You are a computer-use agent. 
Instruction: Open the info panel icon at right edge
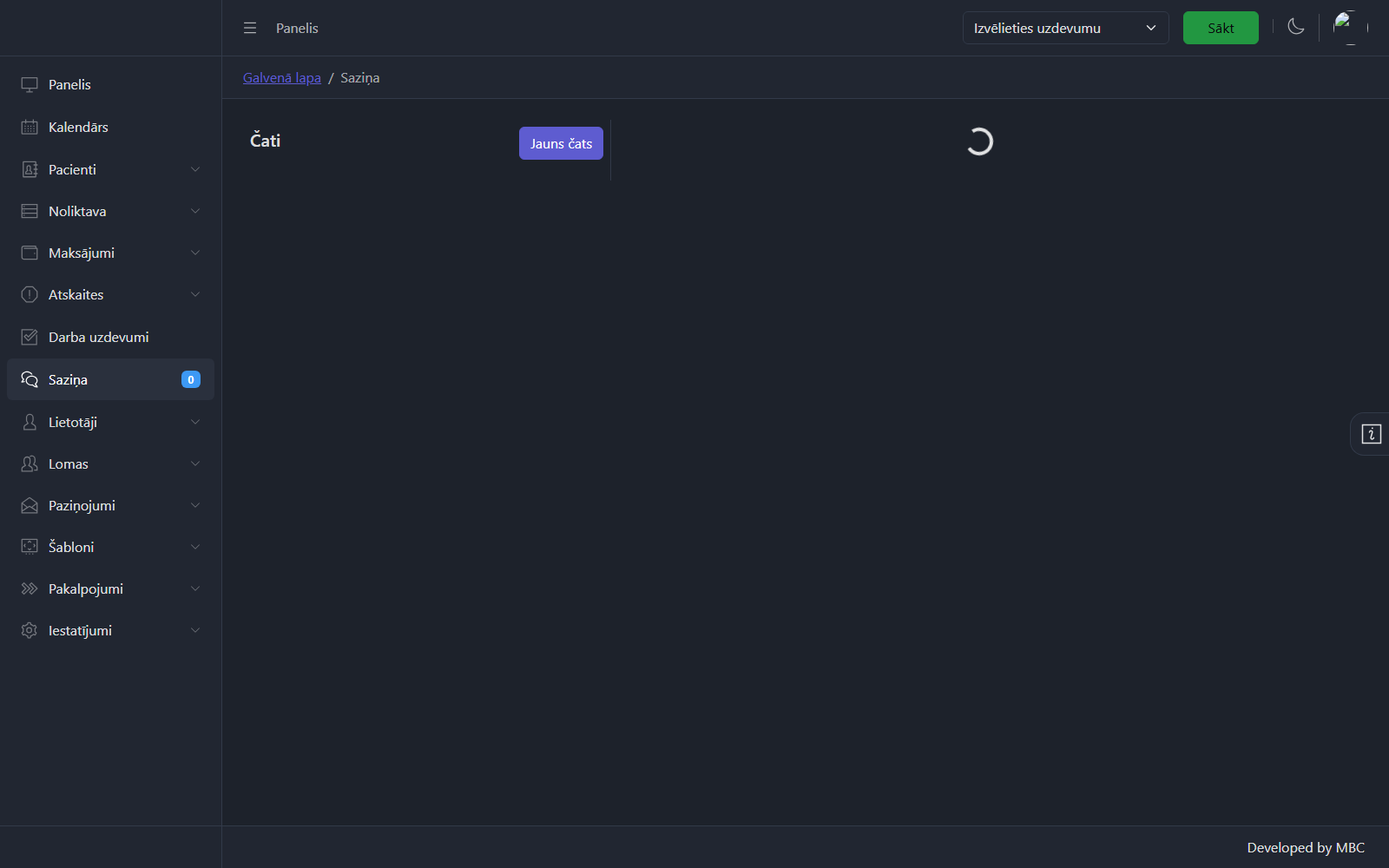[1372, 434]
